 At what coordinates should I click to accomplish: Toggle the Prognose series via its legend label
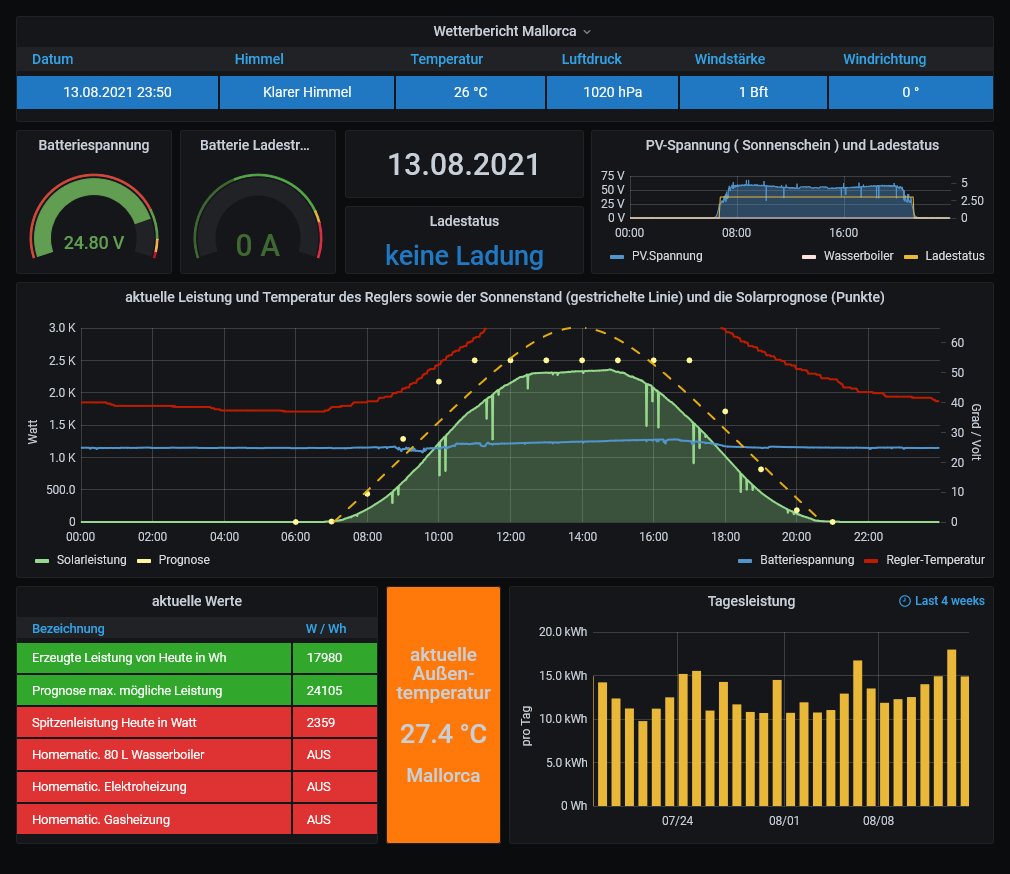[184, 560]
